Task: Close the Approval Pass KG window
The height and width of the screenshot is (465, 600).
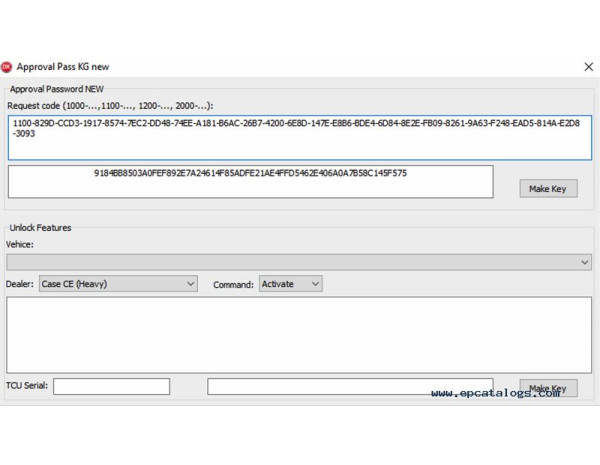Action: click(x=588, y=67)
